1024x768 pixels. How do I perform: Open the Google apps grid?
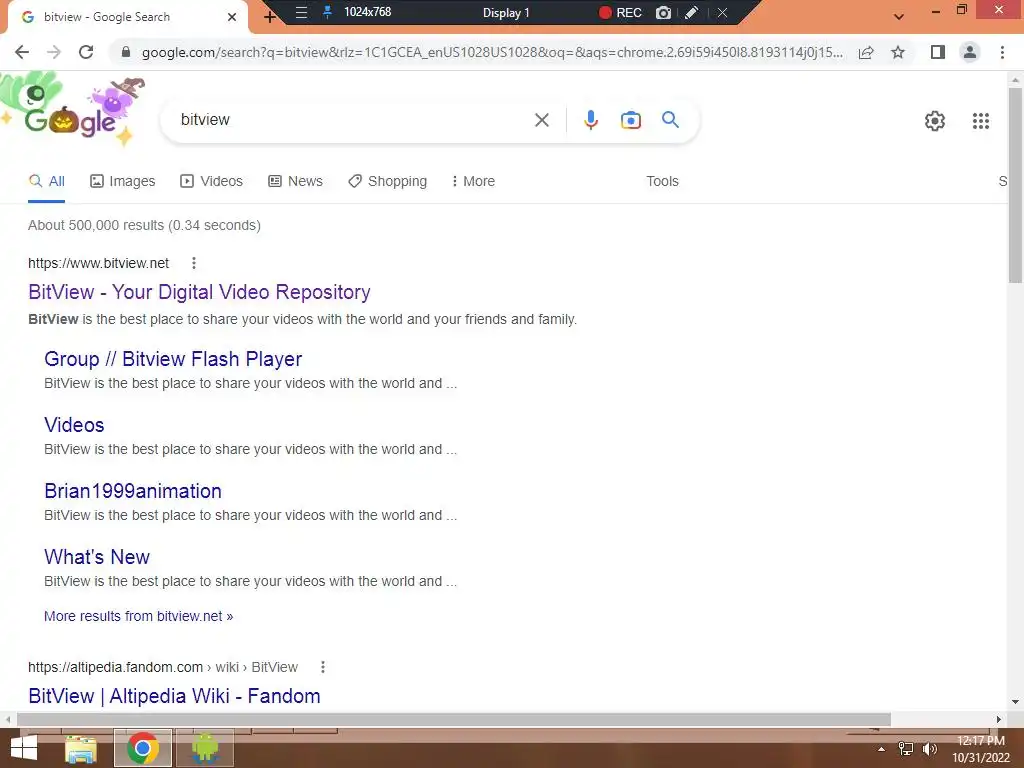pyautogui.click(x=980, y=121)
